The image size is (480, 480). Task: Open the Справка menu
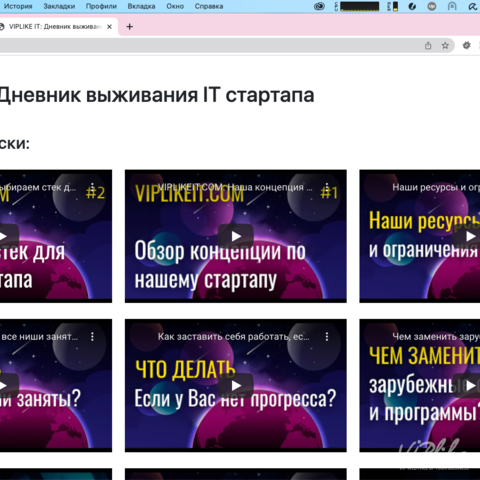point(209,6)
